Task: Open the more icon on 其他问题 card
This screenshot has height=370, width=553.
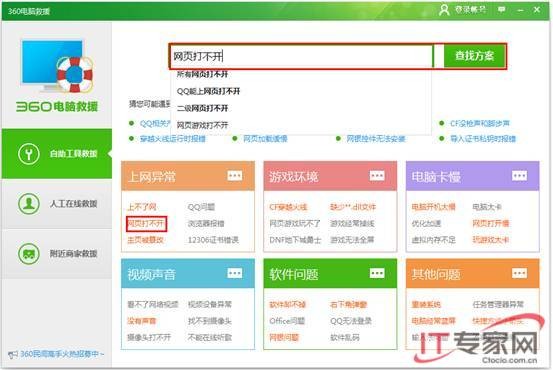Action: (x=519, y=273)
